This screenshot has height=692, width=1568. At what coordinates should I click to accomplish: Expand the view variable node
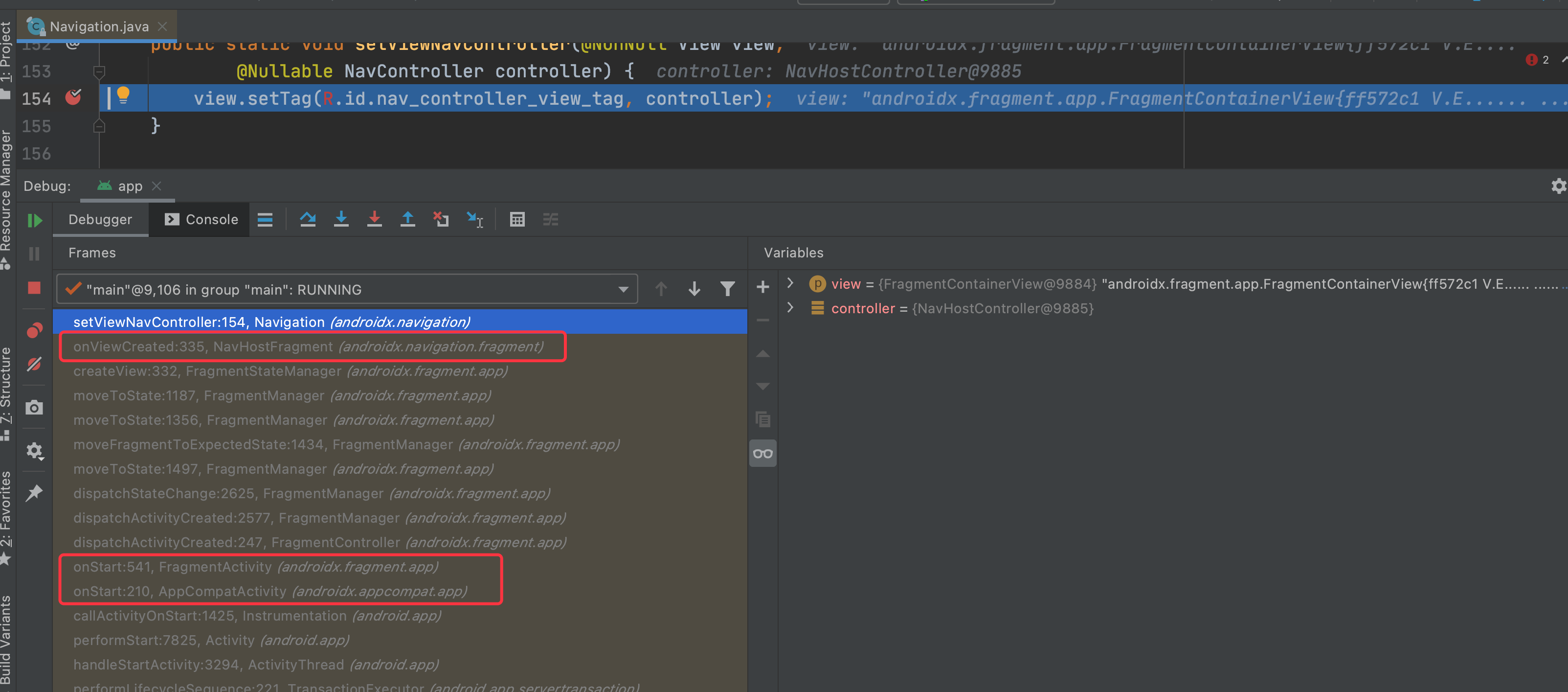coord(790,283)
